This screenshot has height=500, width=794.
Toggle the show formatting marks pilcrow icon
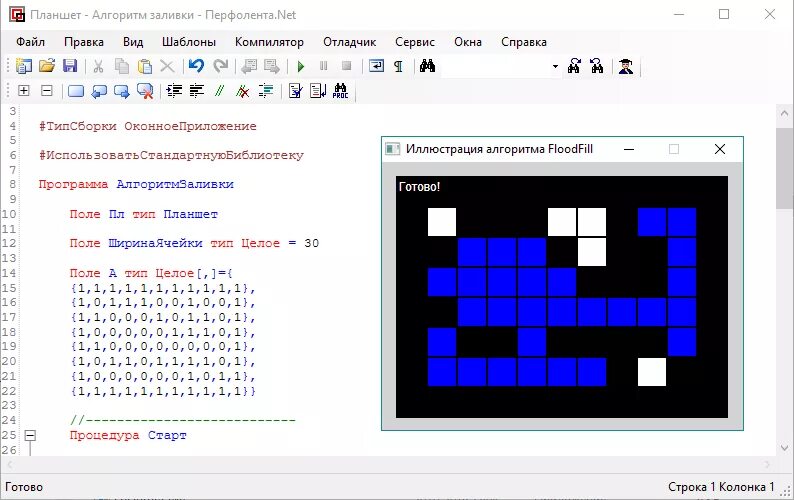399,66
